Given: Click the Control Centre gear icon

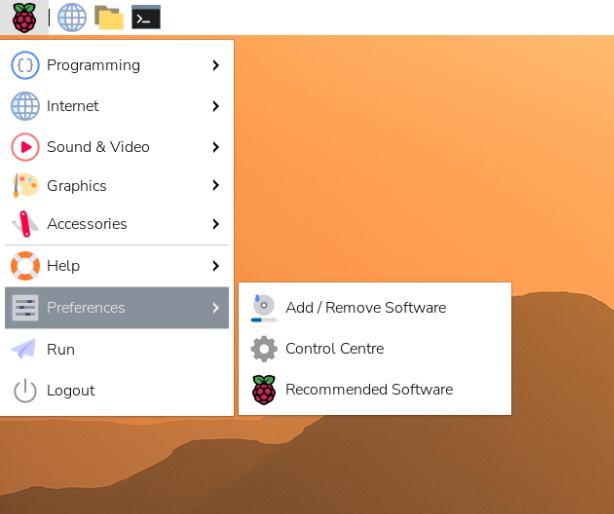Looking at the screenshot, I should tap(264, 349).
